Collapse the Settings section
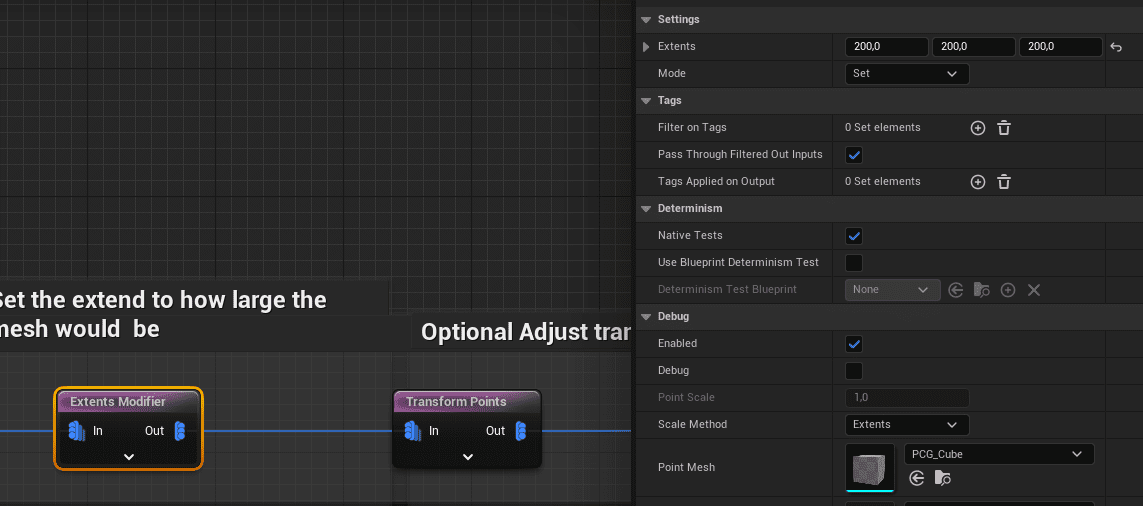This screenshot has height=506, width=1143. click(x=646, y=20)
